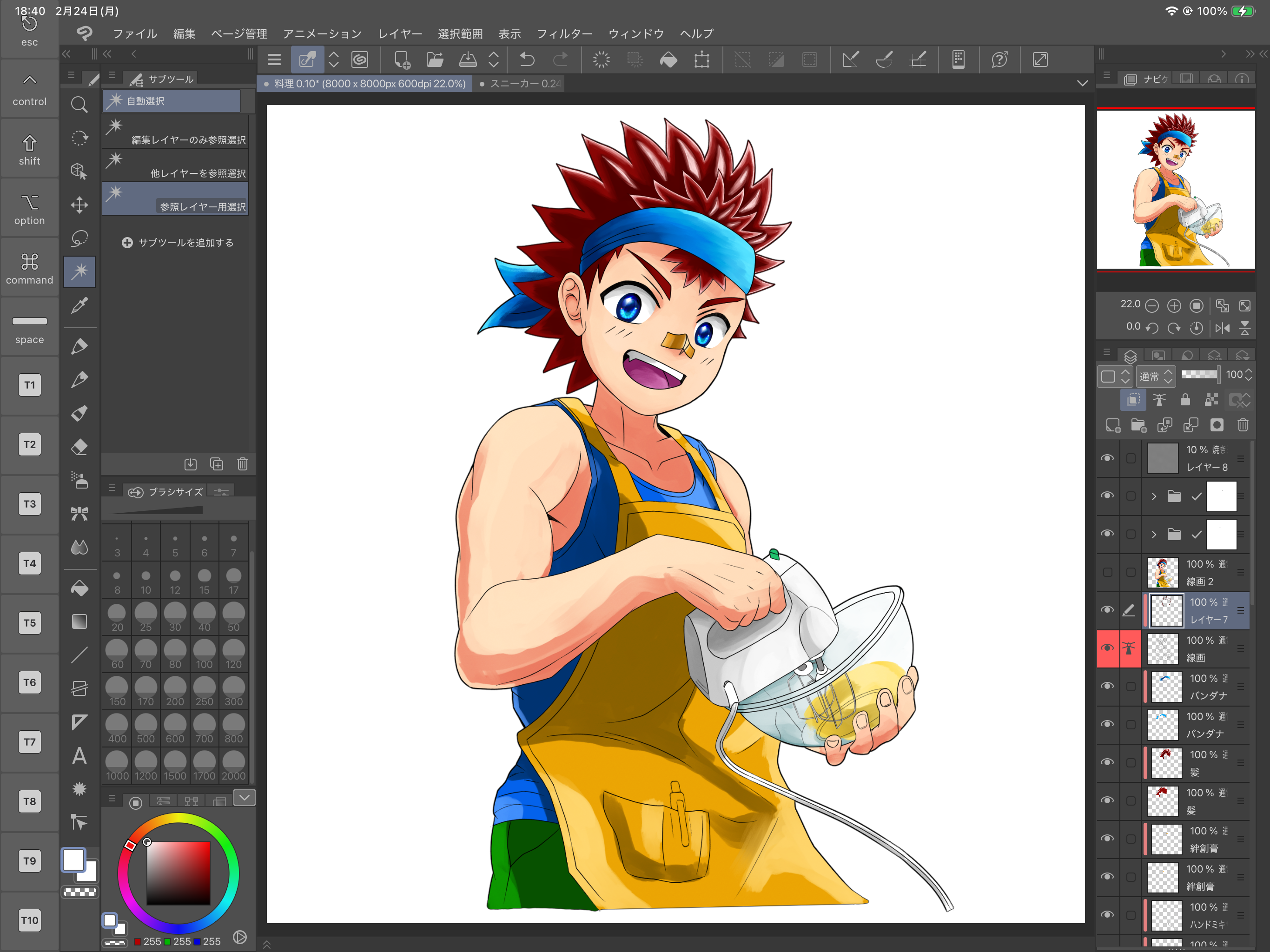Click the Undo arrow in command bar

pos(527,59)
